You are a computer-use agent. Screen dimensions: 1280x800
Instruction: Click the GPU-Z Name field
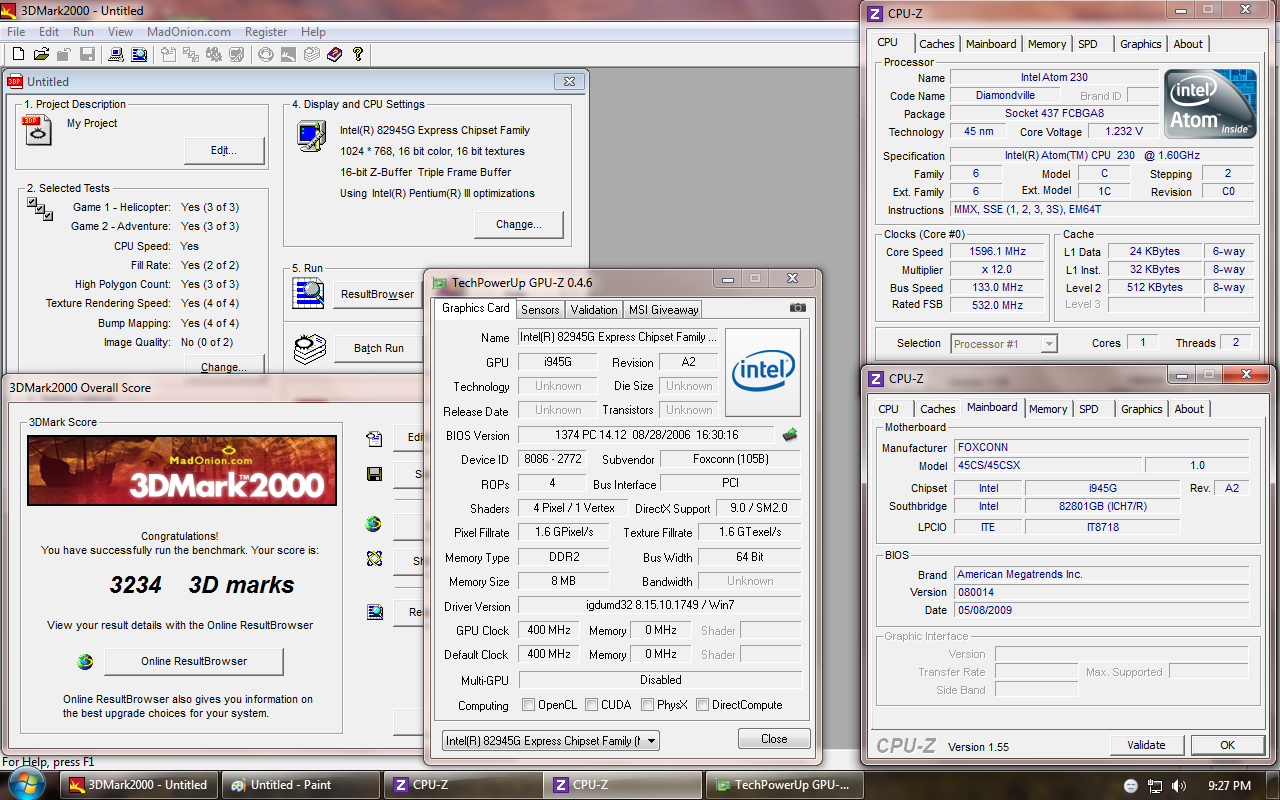[x=618, y=337]
